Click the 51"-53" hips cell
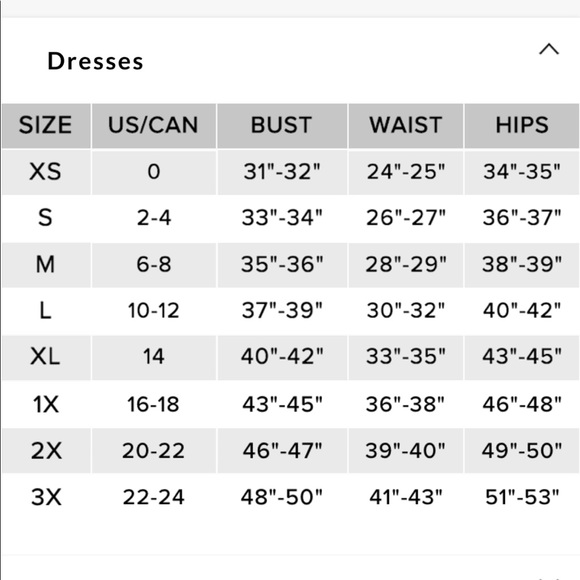Viewport: 580px width, 580px height. pos(522,497)
